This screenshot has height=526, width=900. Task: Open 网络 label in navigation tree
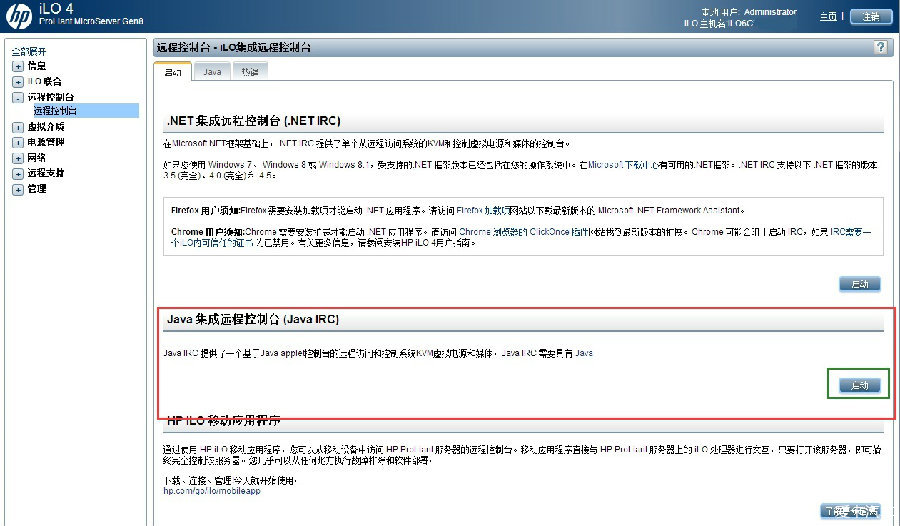click(x=37, y=157)
